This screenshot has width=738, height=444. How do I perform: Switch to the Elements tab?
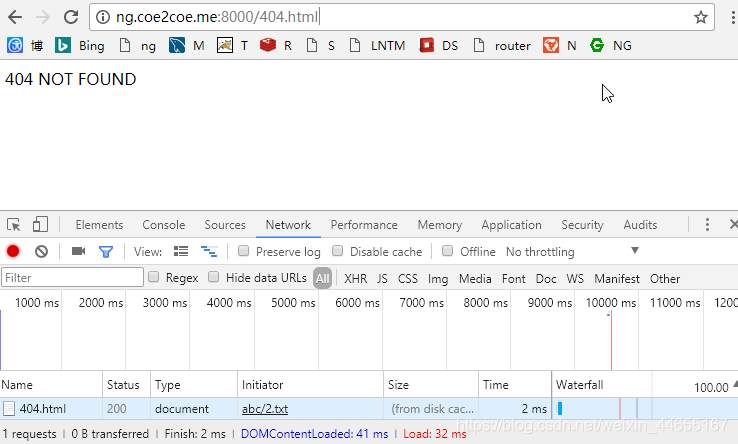pyautogui.click(x=99, y=225)
